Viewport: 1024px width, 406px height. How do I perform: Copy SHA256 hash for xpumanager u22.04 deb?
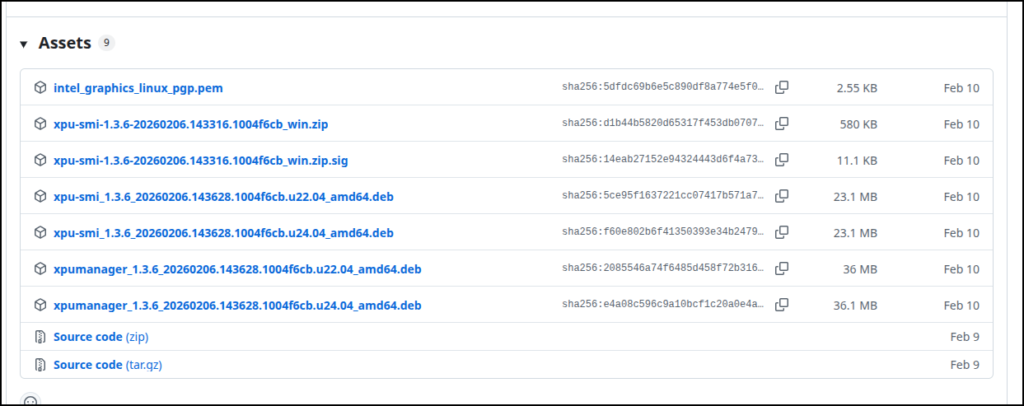[782, 269]
